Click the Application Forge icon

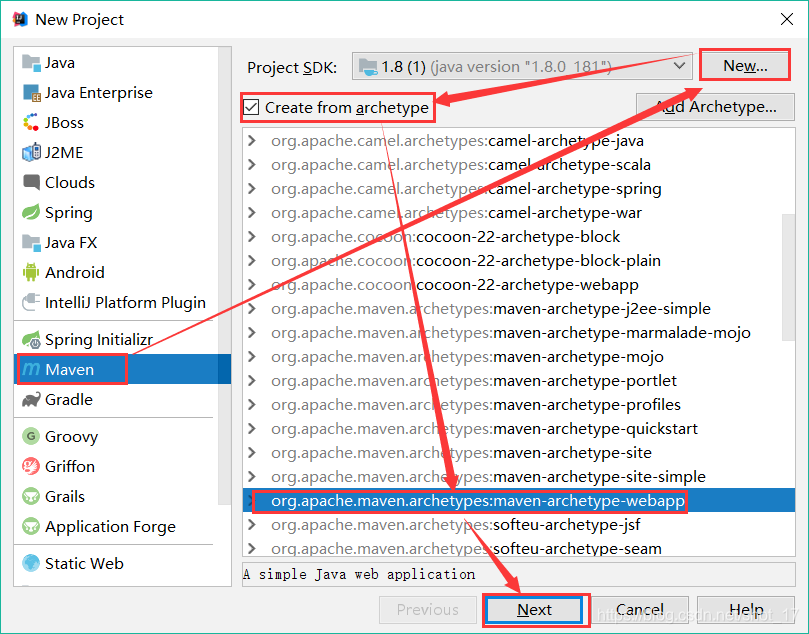(x=31, y=527)
